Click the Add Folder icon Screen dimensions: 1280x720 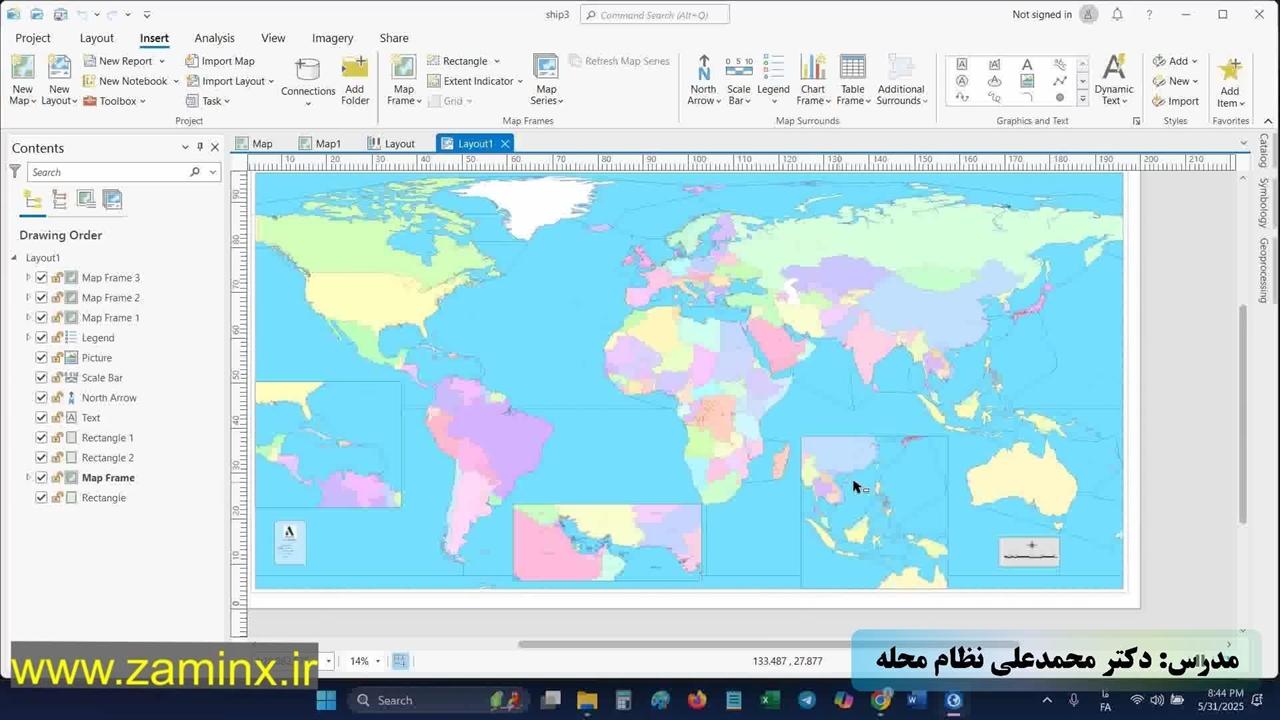355,70
